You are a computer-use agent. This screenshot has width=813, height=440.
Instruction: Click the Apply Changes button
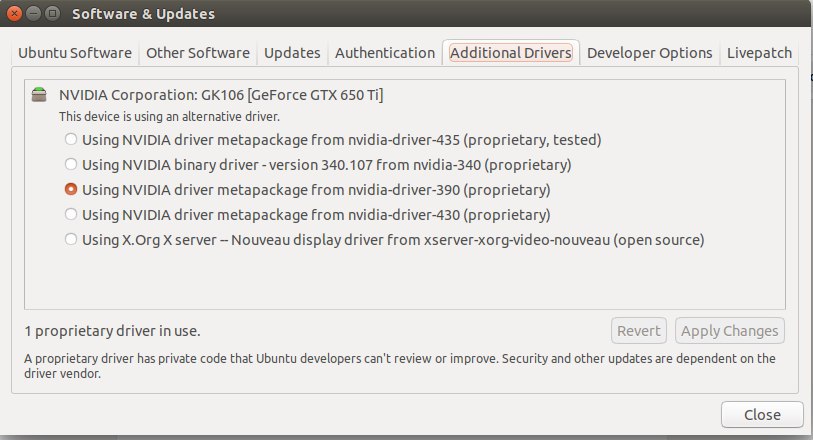coord(730,331)
